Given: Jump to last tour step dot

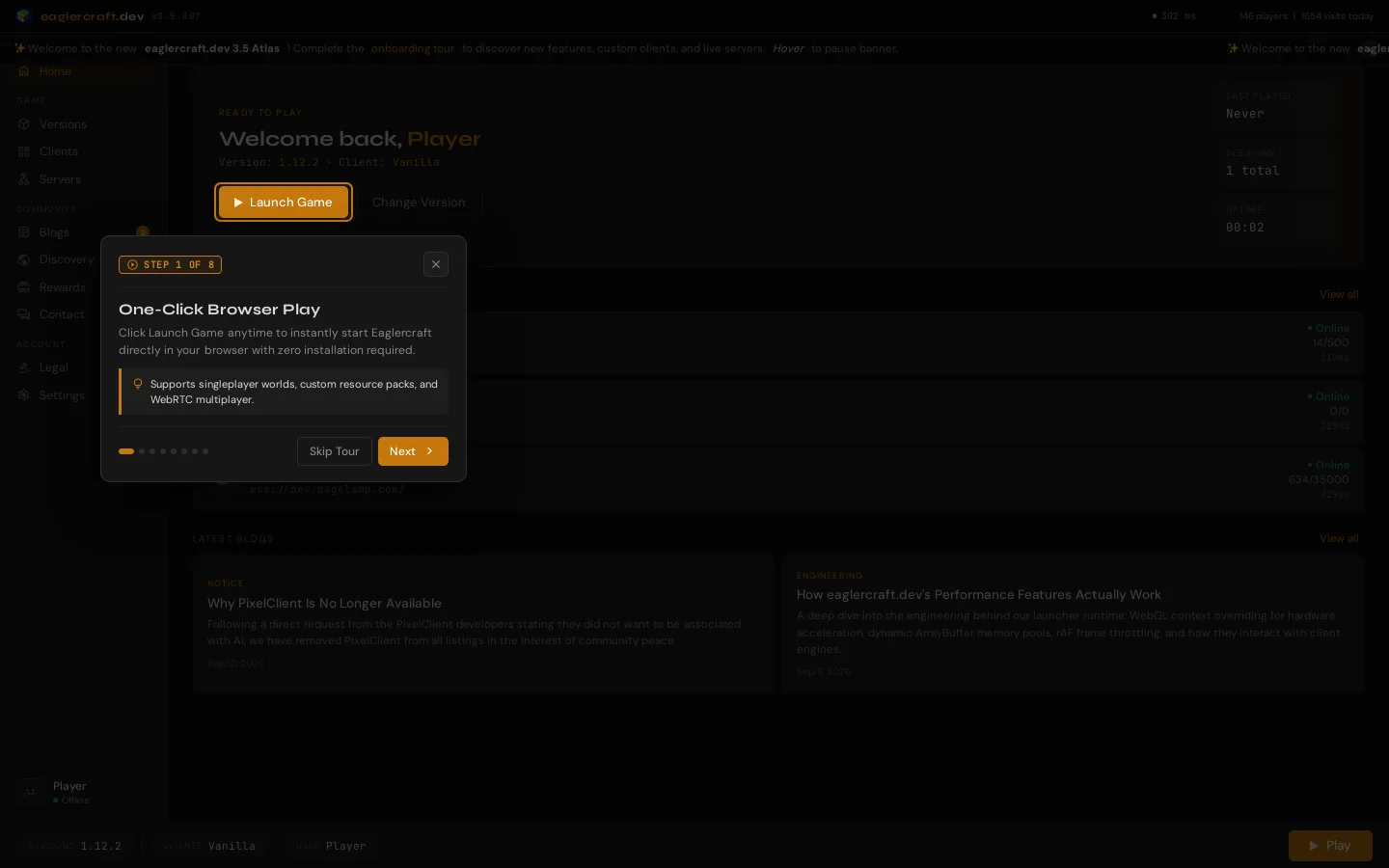Looking at the screenshot, I should [x=205, y=451].
